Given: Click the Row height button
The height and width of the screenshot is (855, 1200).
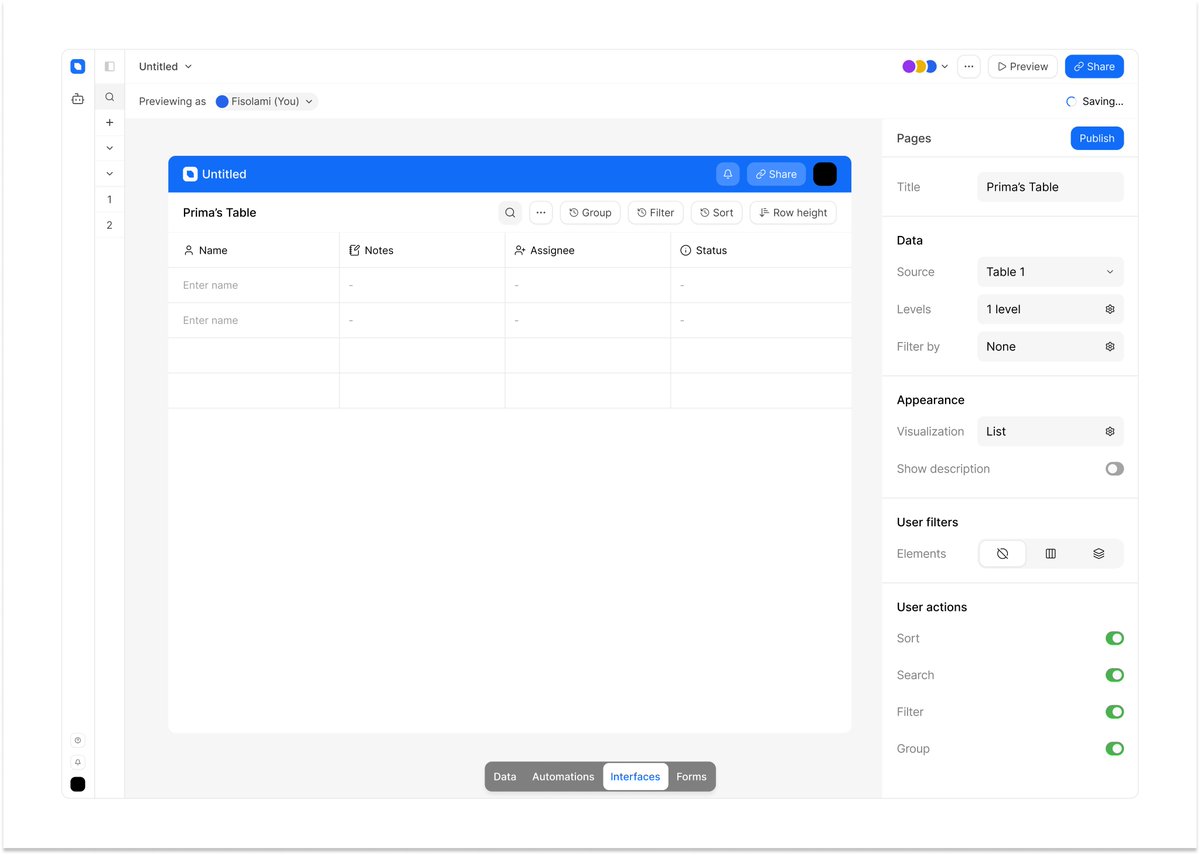Looking at the screenshot, I should [793, 213].
